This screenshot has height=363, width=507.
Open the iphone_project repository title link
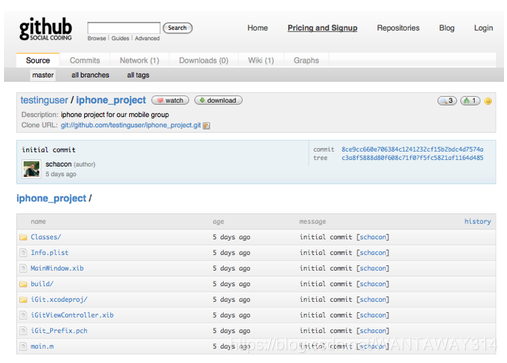[x=111, y=100]
